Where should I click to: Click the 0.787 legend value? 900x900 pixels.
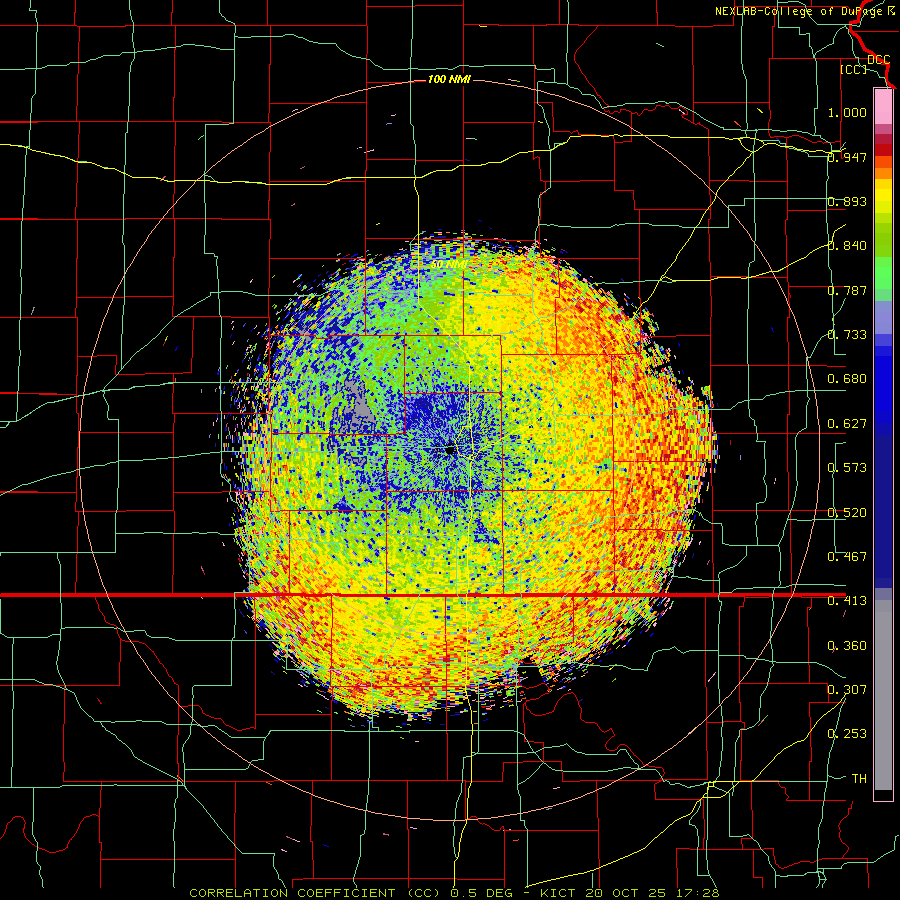click(x=847, y=290)
